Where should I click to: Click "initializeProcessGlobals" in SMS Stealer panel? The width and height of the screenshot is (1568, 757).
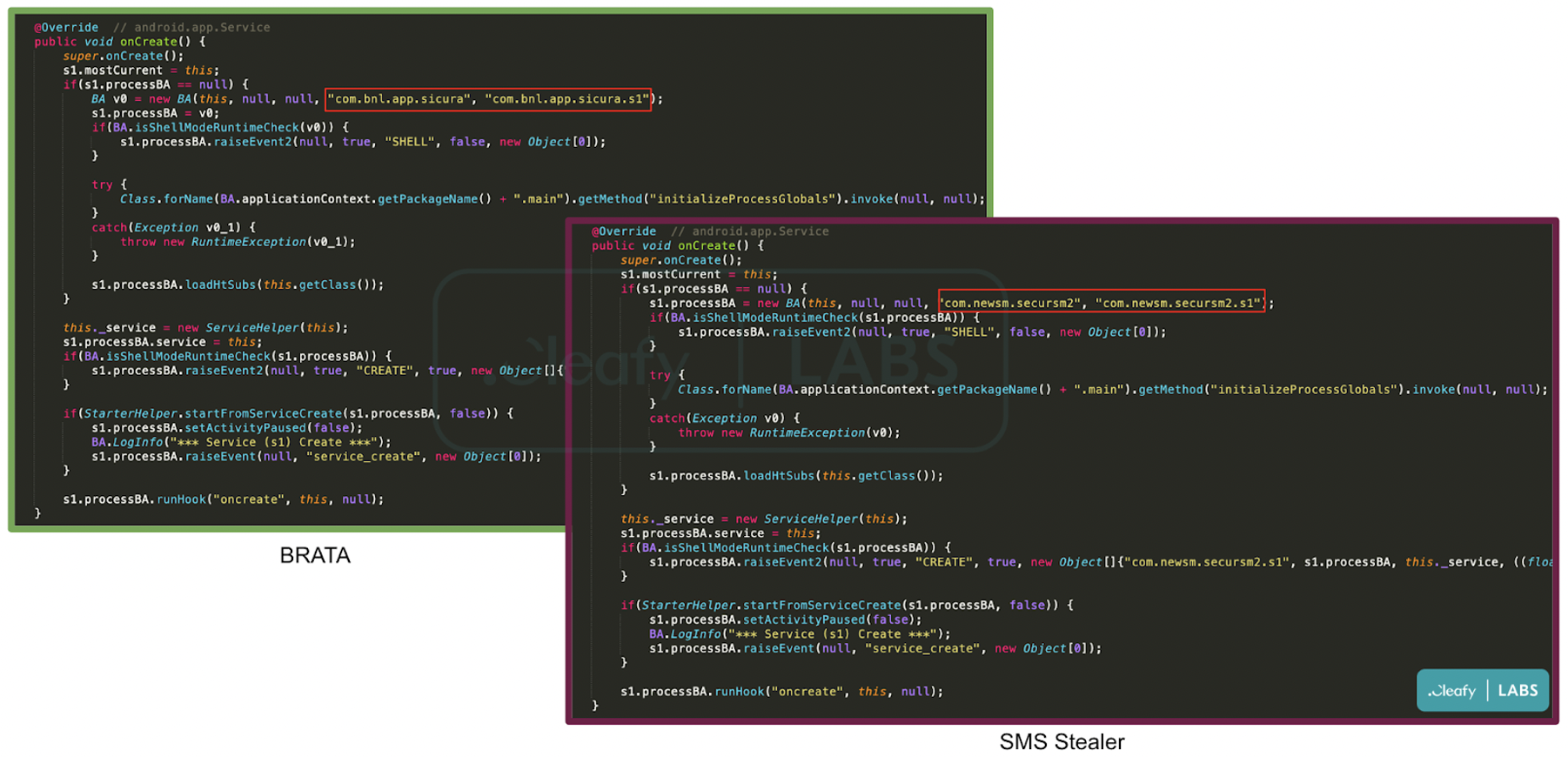(x=1303, y=390)
